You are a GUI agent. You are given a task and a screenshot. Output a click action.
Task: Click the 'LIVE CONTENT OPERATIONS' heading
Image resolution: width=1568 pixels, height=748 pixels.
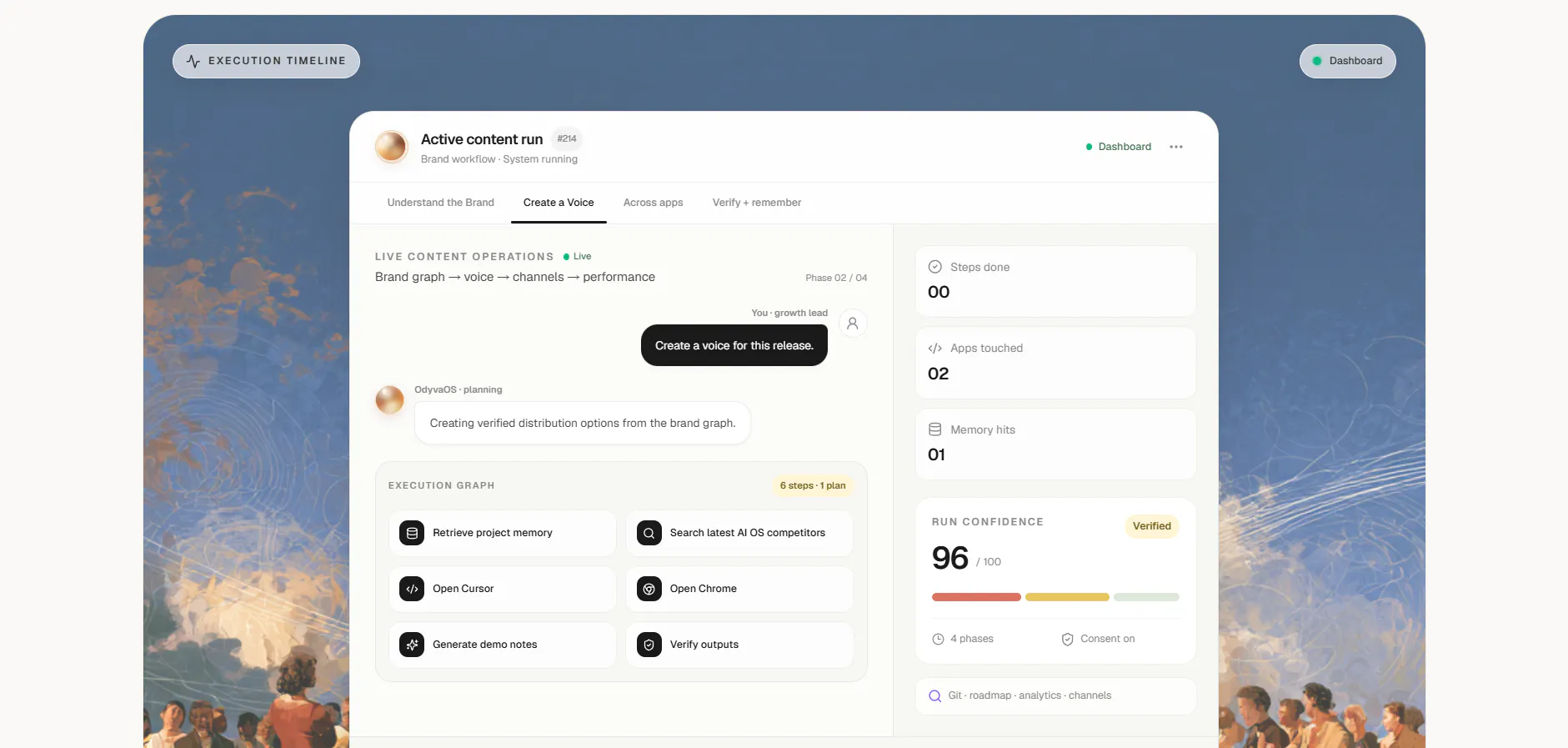(464, 257)
